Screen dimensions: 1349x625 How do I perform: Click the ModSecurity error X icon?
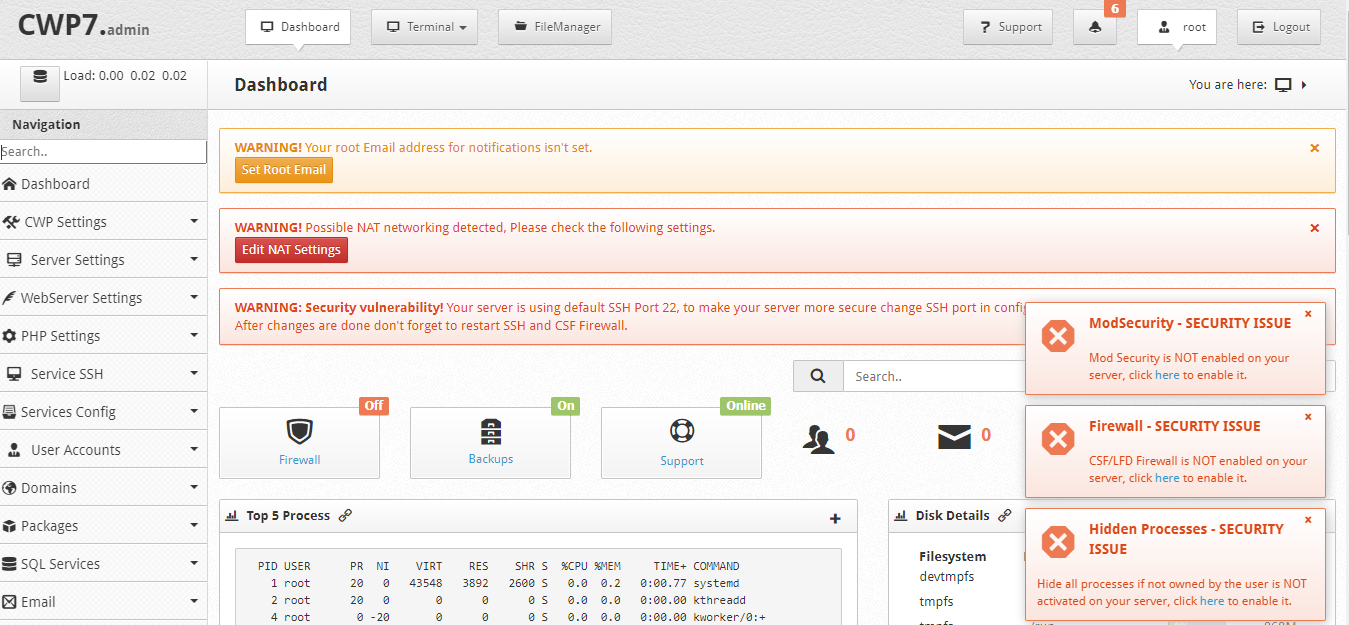click(x=1057, y=337)
